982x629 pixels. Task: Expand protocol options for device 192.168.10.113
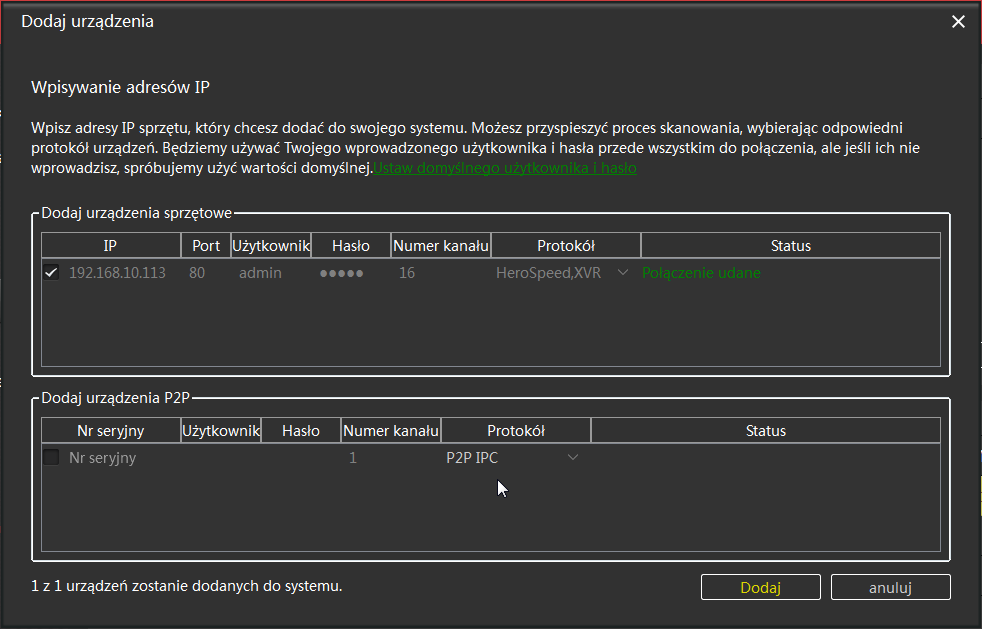coord(622,272)
